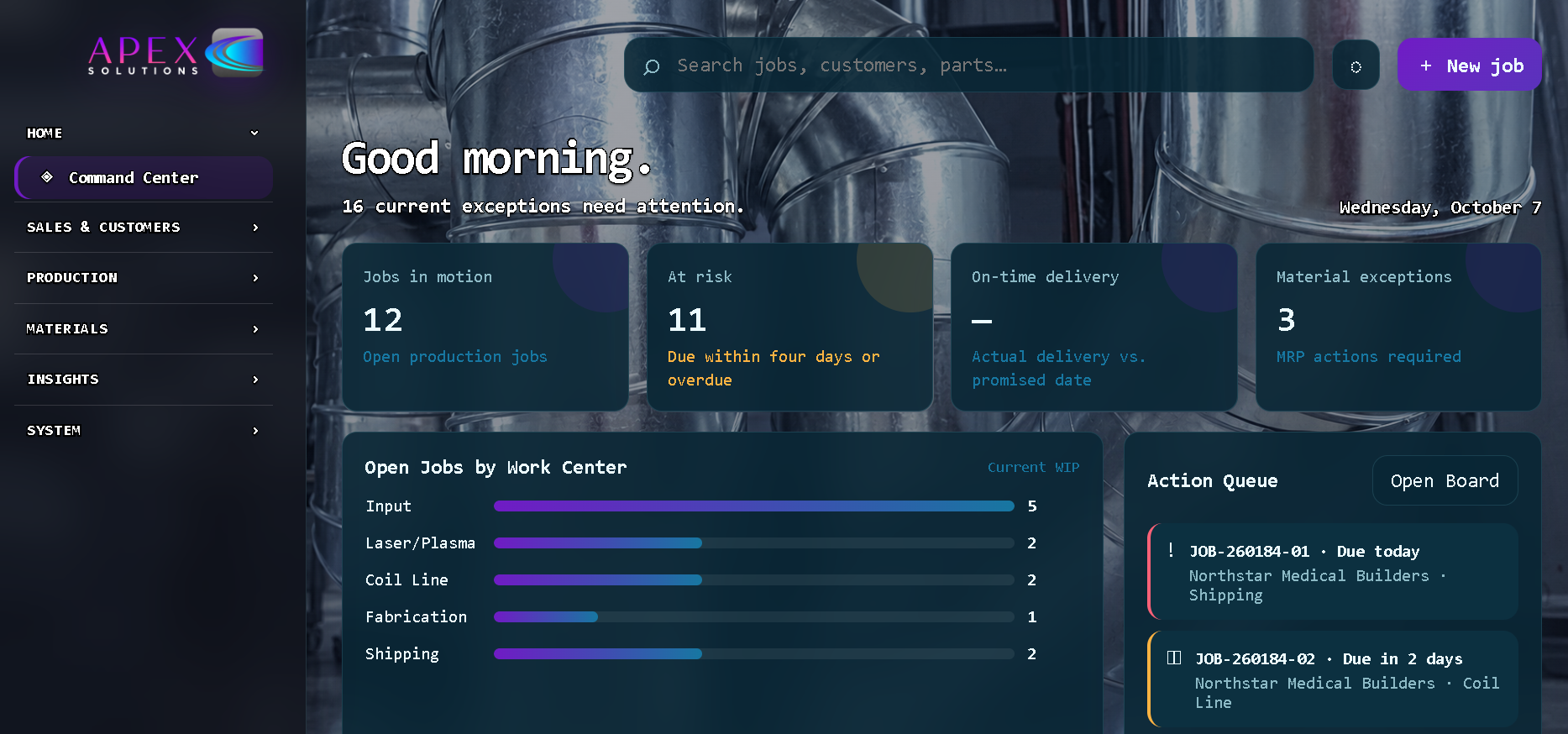Viewport: 1568px width, 734px height.
Task: Open the Jobs in motion card
Action: pyautogui.click(x=485, y=327)
